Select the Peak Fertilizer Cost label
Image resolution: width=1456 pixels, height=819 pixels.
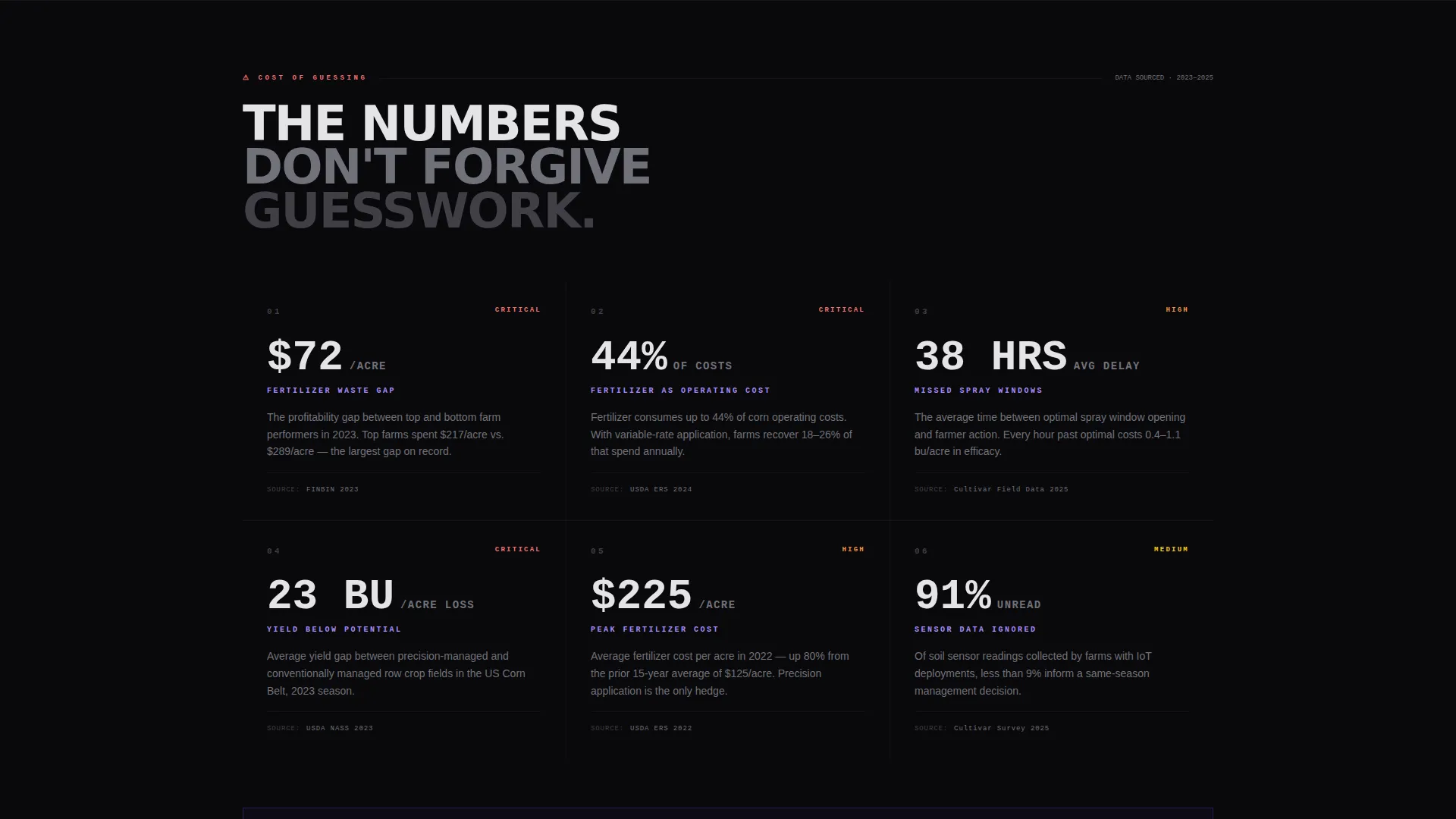click(654, 629)
